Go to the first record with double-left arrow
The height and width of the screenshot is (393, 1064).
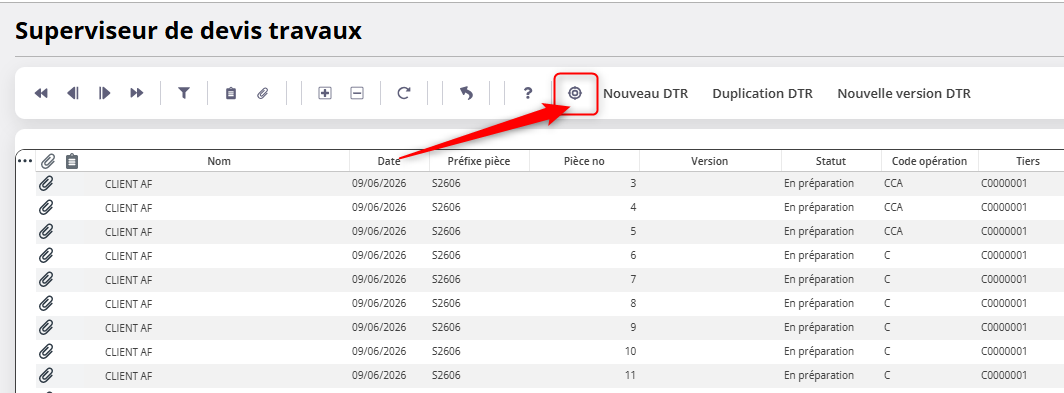coord(41,94)
